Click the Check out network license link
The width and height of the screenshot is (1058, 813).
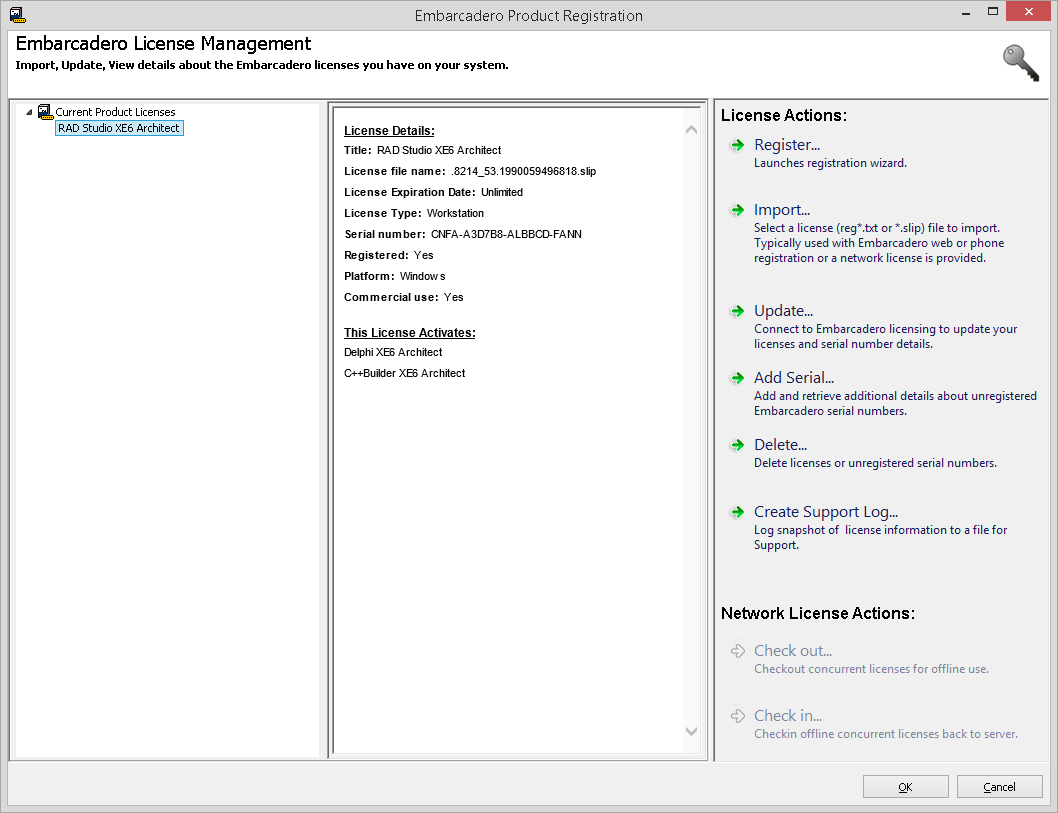pos(793,651)
